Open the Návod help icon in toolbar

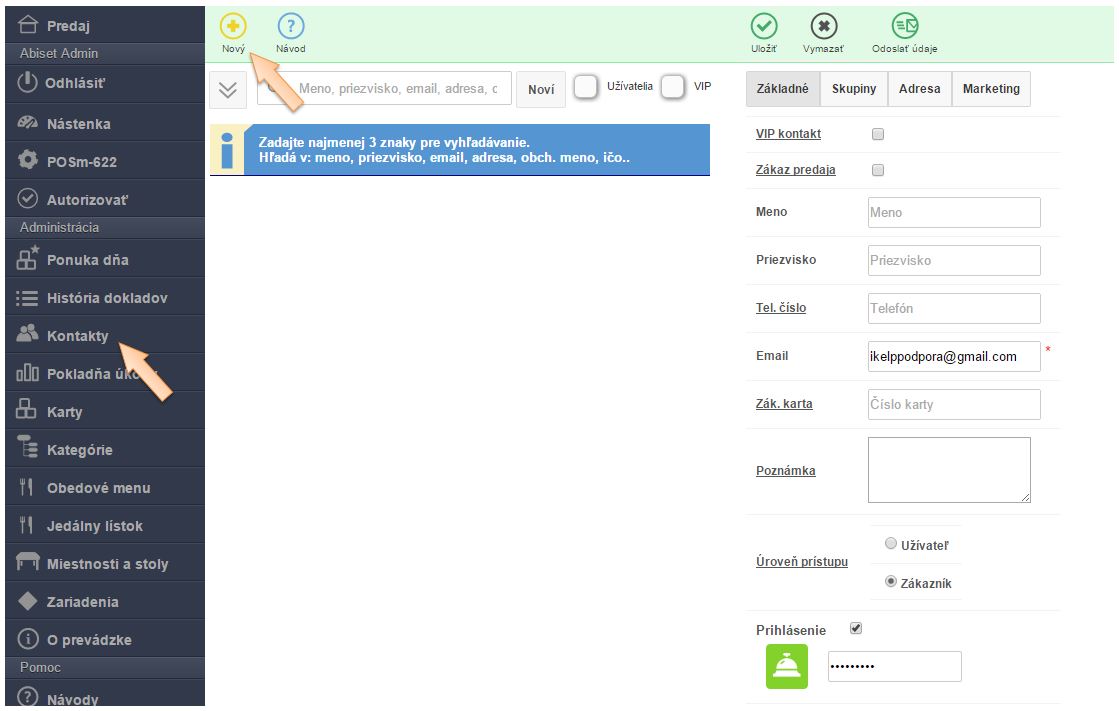click(x=290, y=27)
